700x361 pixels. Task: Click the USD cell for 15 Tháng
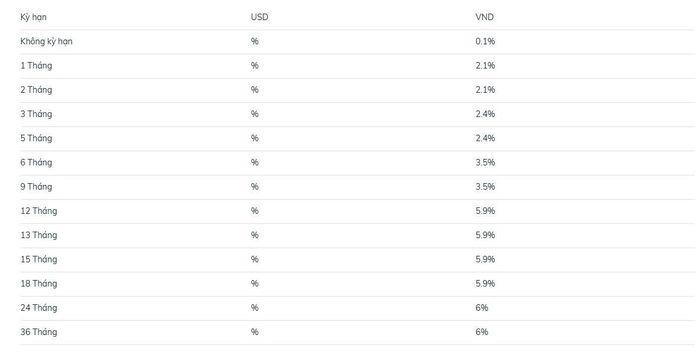[254, 259]
